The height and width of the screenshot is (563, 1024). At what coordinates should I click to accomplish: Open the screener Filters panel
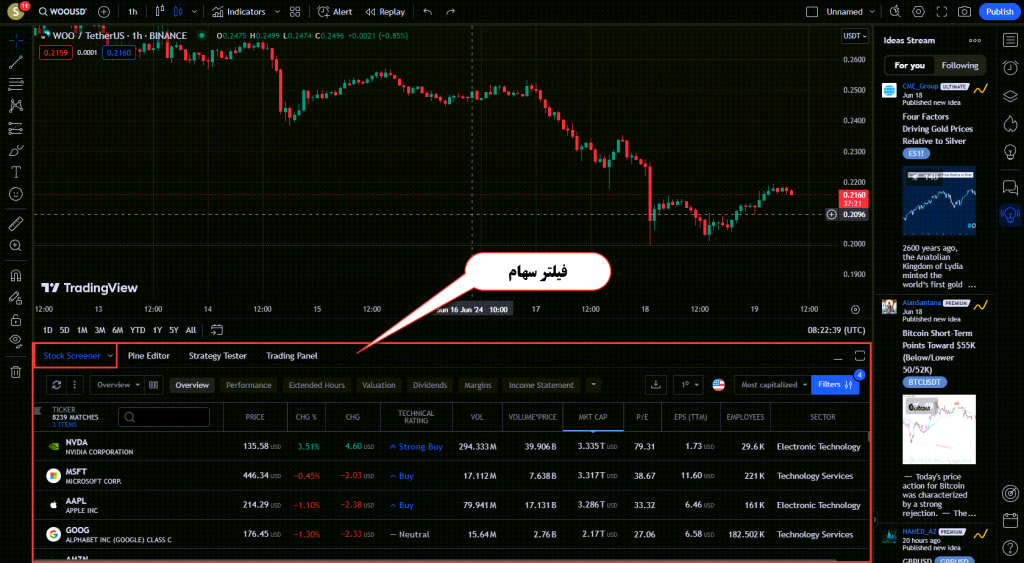(835, 385)
